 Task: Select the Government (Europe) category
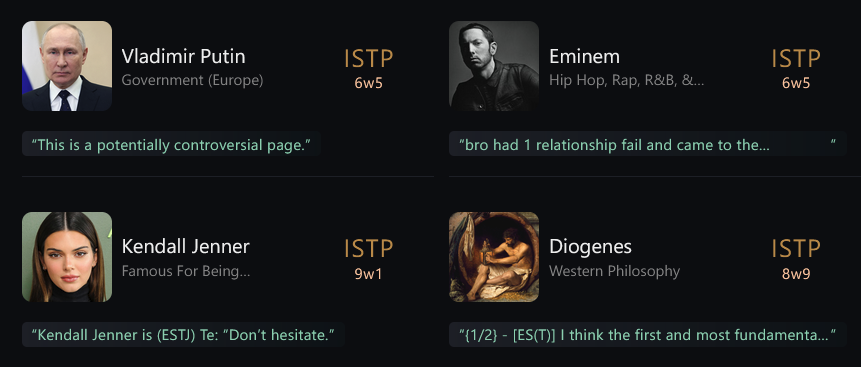click(x=192, y=80)
